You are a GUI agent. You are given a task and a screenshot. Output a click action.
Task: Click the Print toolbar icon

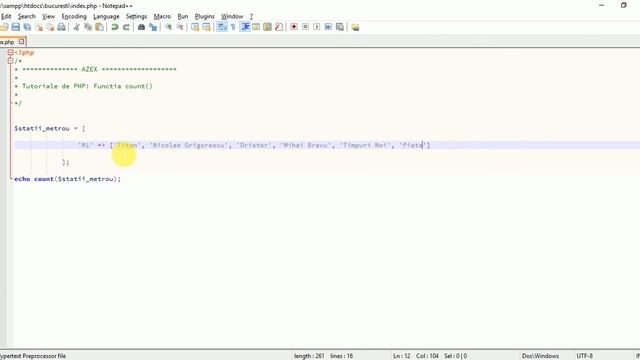click(x=61, y=27)
